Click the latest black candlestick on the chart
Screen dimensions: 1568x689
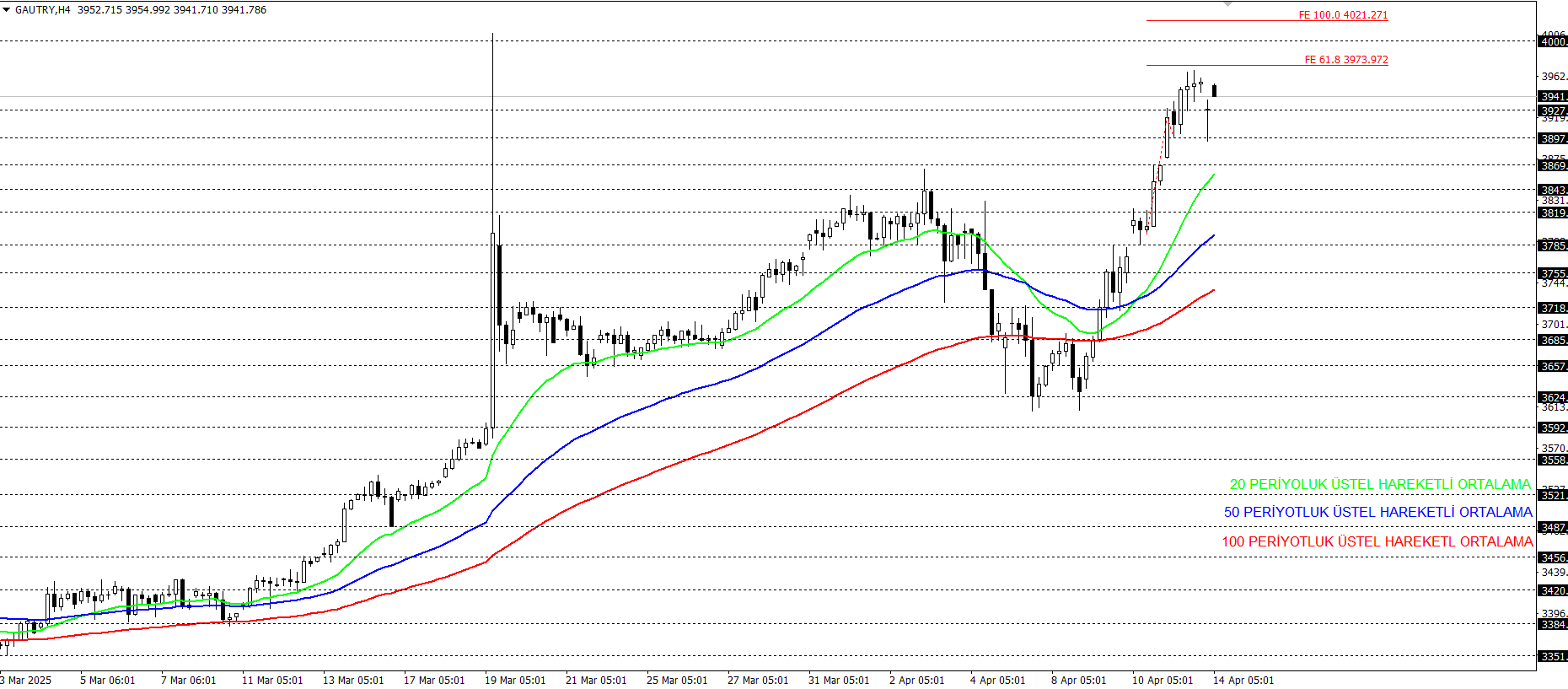click(x=1215, y=90)
